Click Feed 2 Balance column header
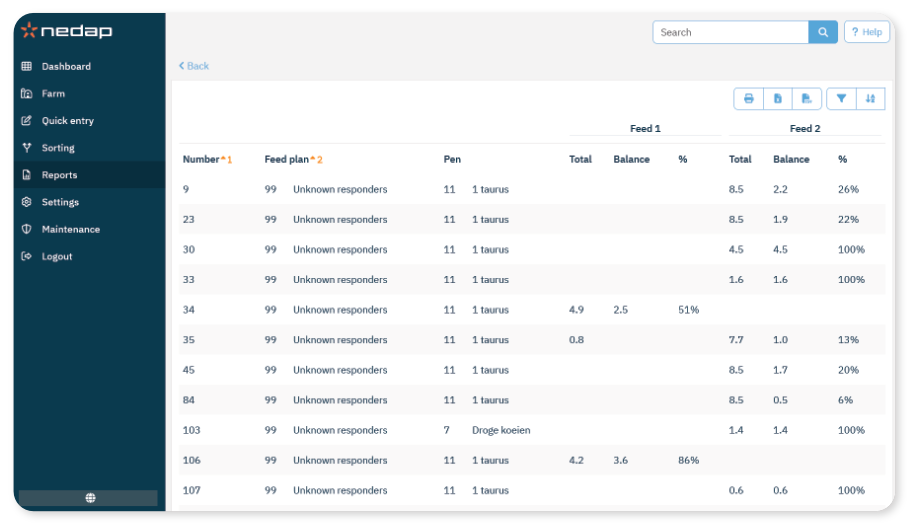The width and height of the screenshot is (911, 531). (791, 159)
